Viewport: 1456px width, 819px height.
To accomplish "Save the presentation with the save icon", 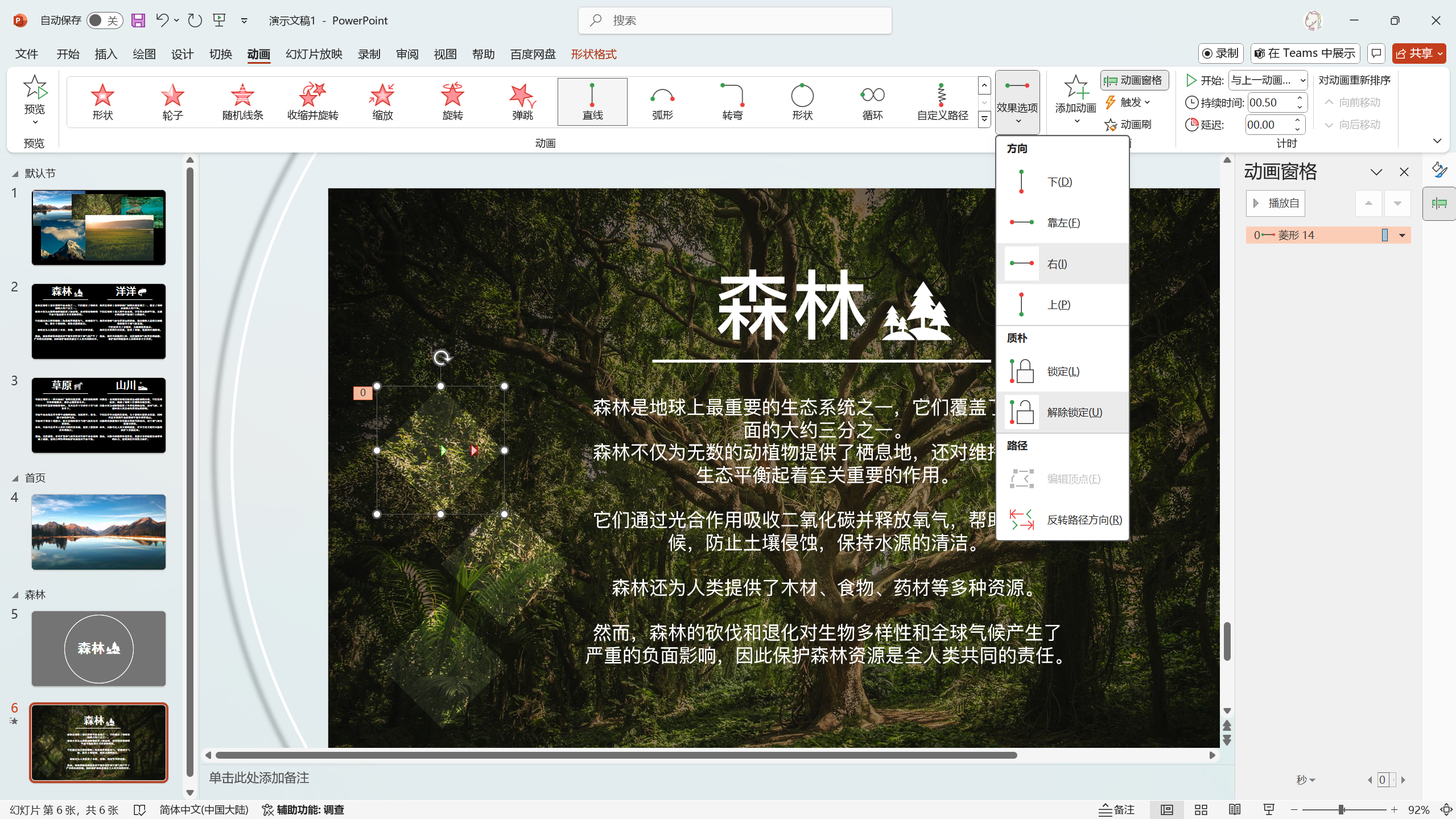I will (138, 20).
